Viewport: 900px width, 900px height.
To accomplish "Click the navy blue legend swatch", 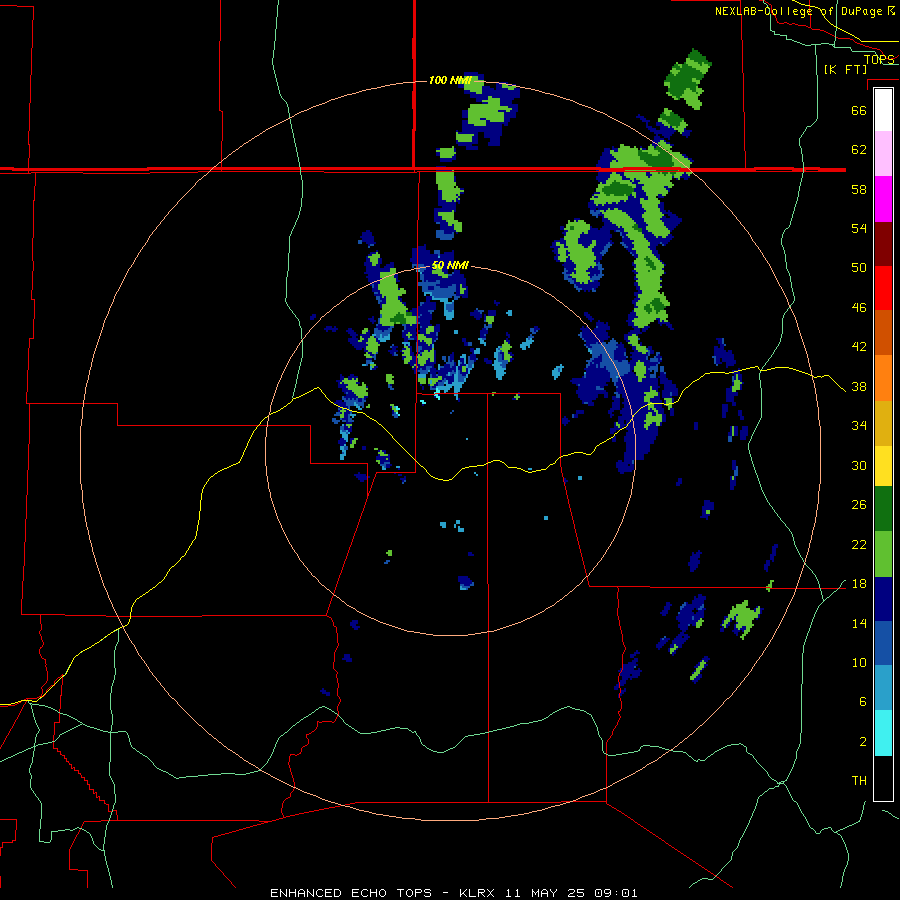I will coord(883,599).
